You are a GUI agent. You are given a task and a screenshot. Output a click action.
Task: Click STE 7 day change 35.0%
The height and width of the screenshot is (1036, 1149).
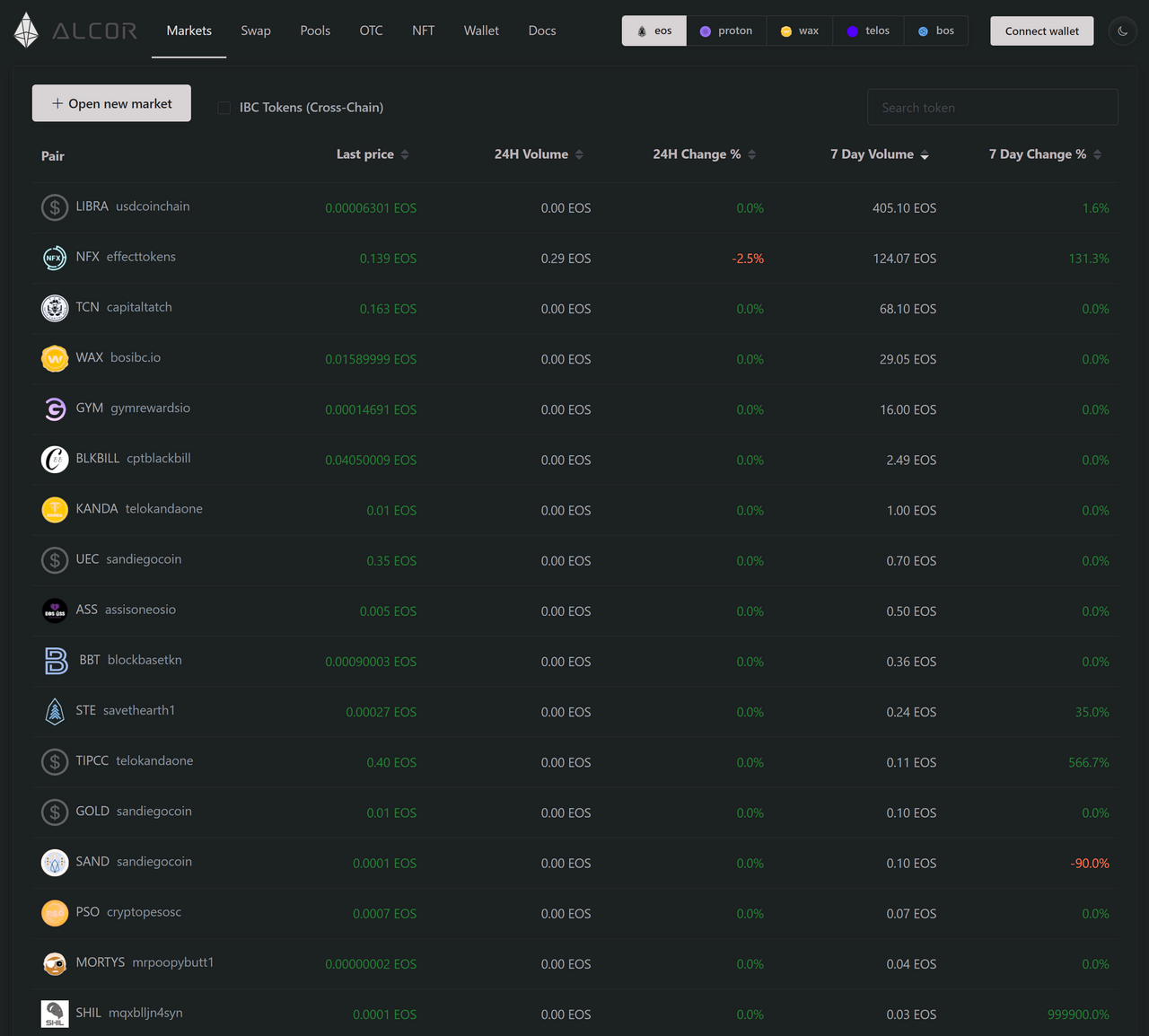[x=1092, y=712]
